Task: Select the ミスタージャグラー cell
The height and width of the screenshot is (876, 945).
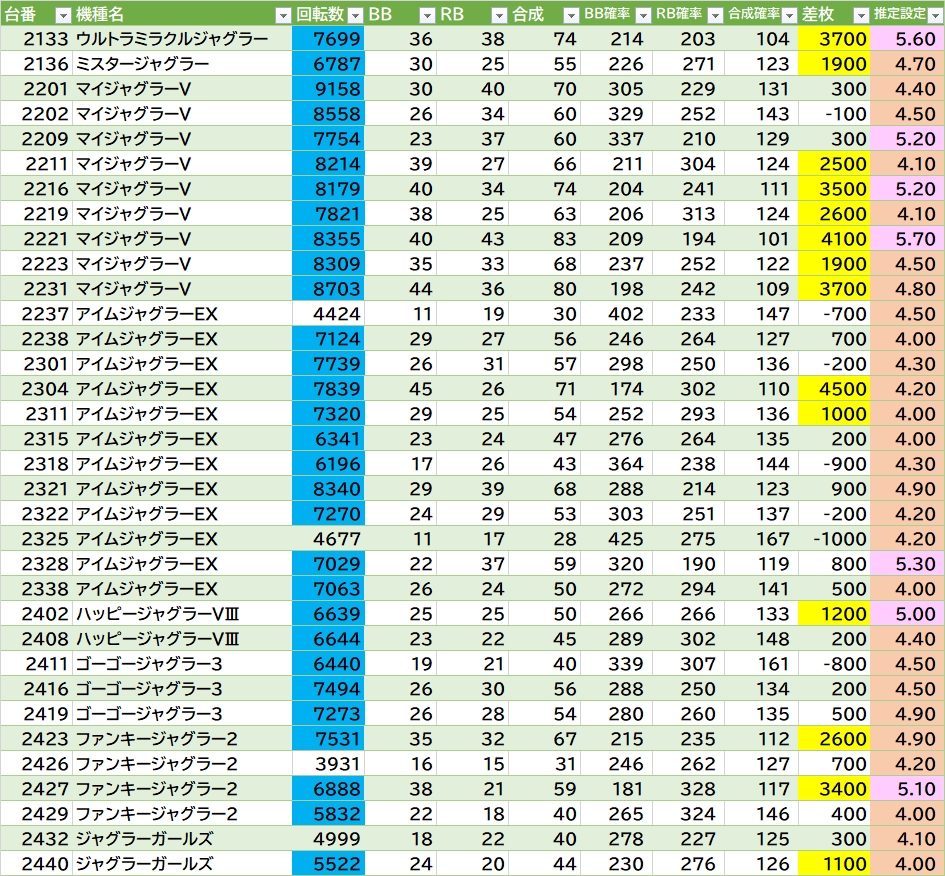Action: (182, 64)
